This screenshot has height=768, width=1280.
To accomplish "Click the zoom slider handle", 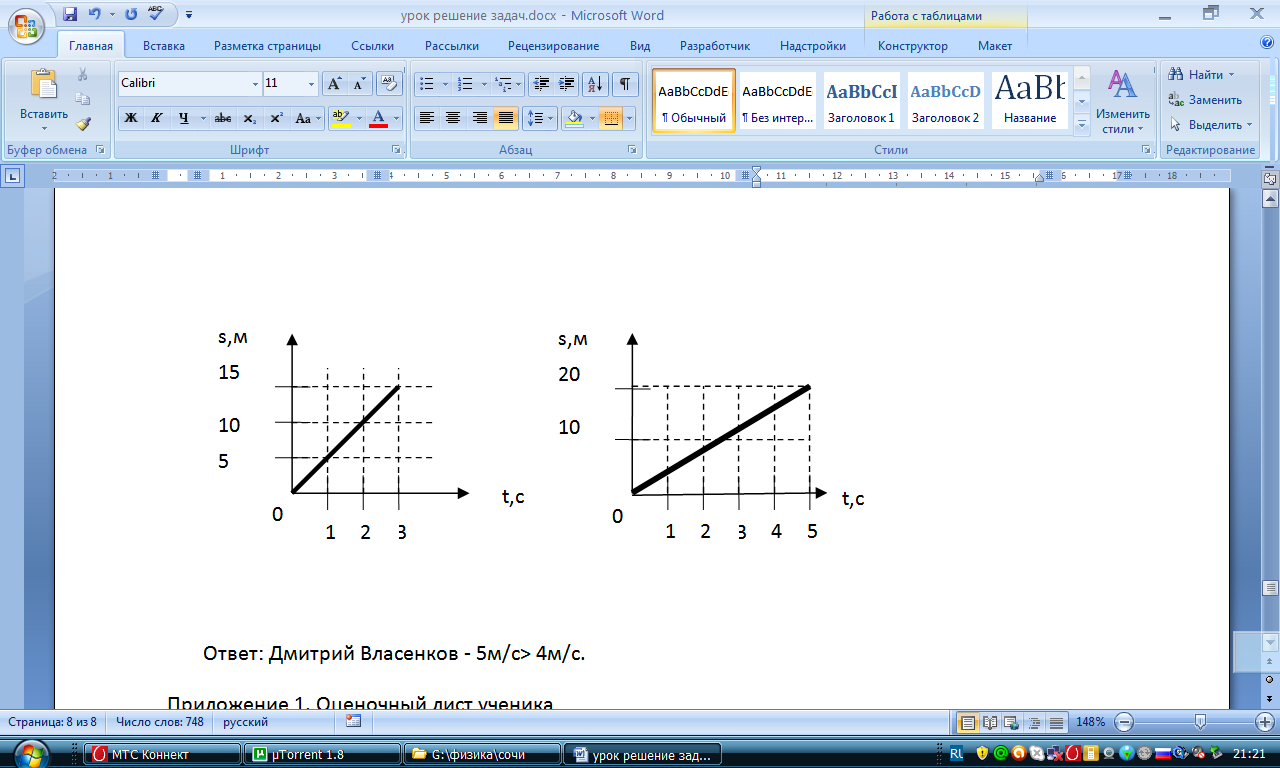I will pos(1200,721).
